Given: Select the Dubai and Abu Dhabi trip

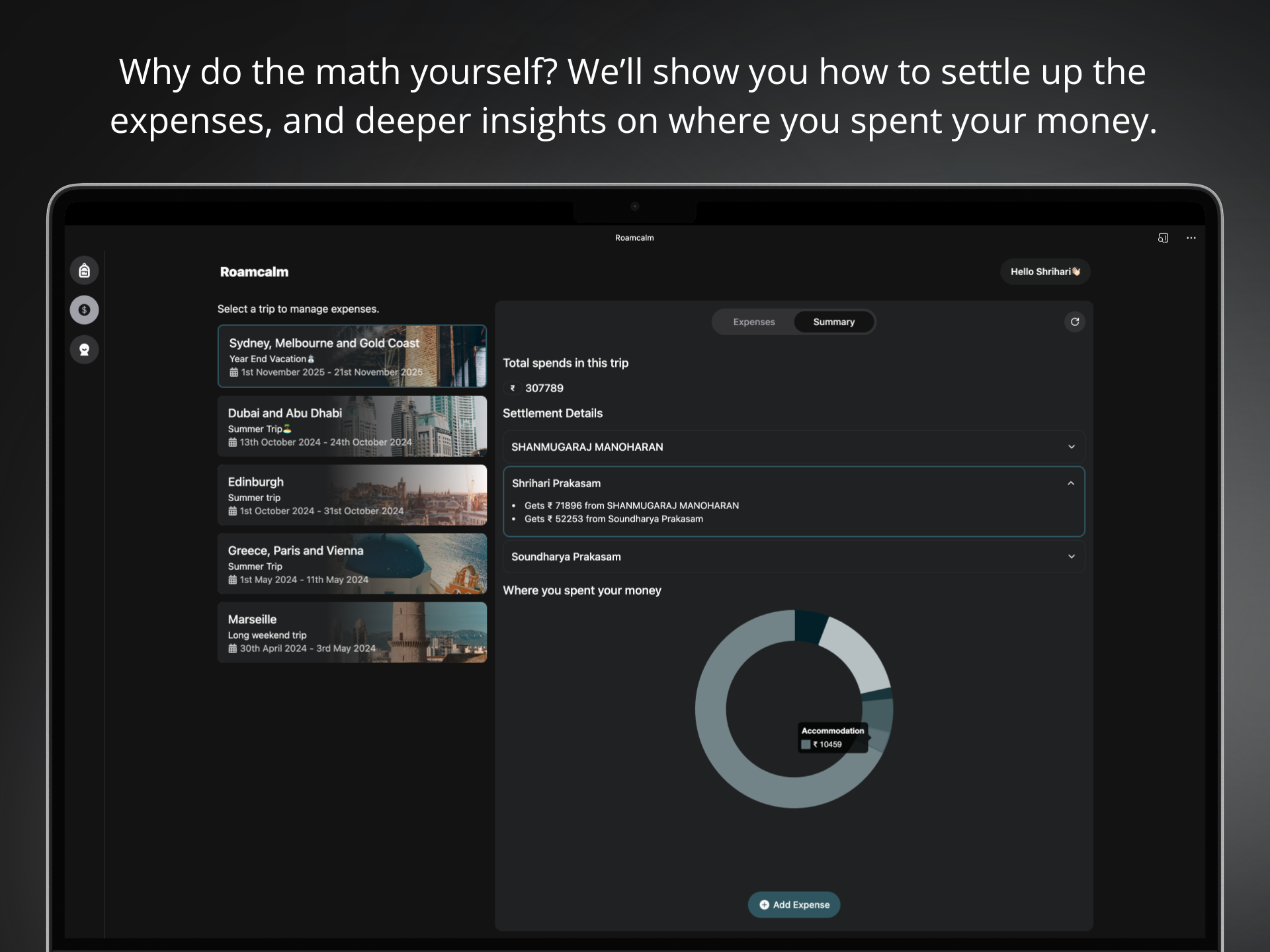Looking at the screenshot, I should 352,426.
